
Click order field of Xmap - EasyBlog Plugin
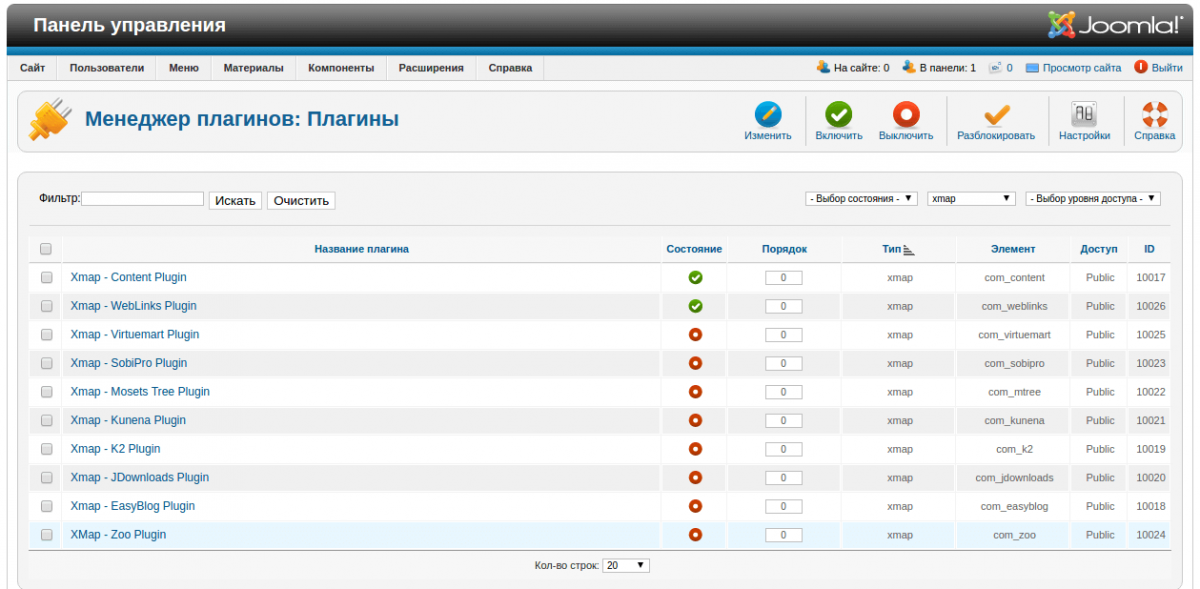coord(783,506)
